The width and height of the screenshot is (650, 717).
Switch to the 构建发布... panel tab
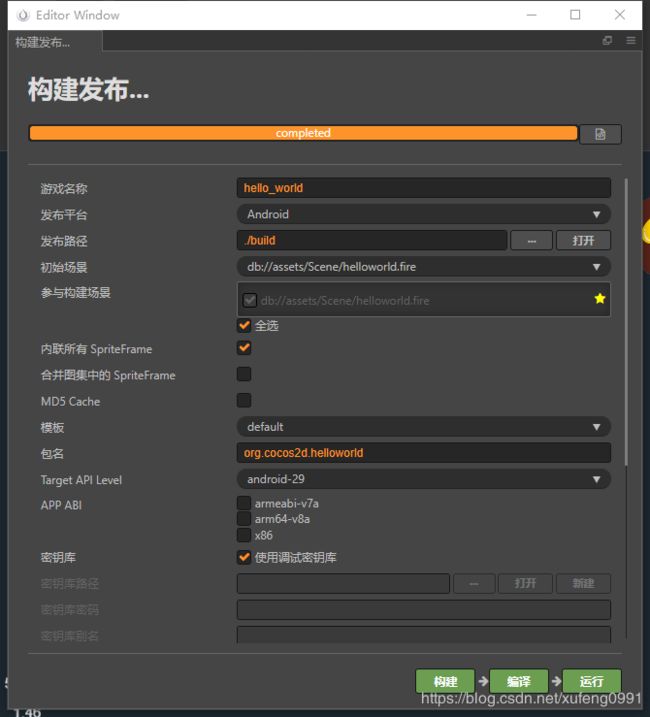click(x=55, y=42)
